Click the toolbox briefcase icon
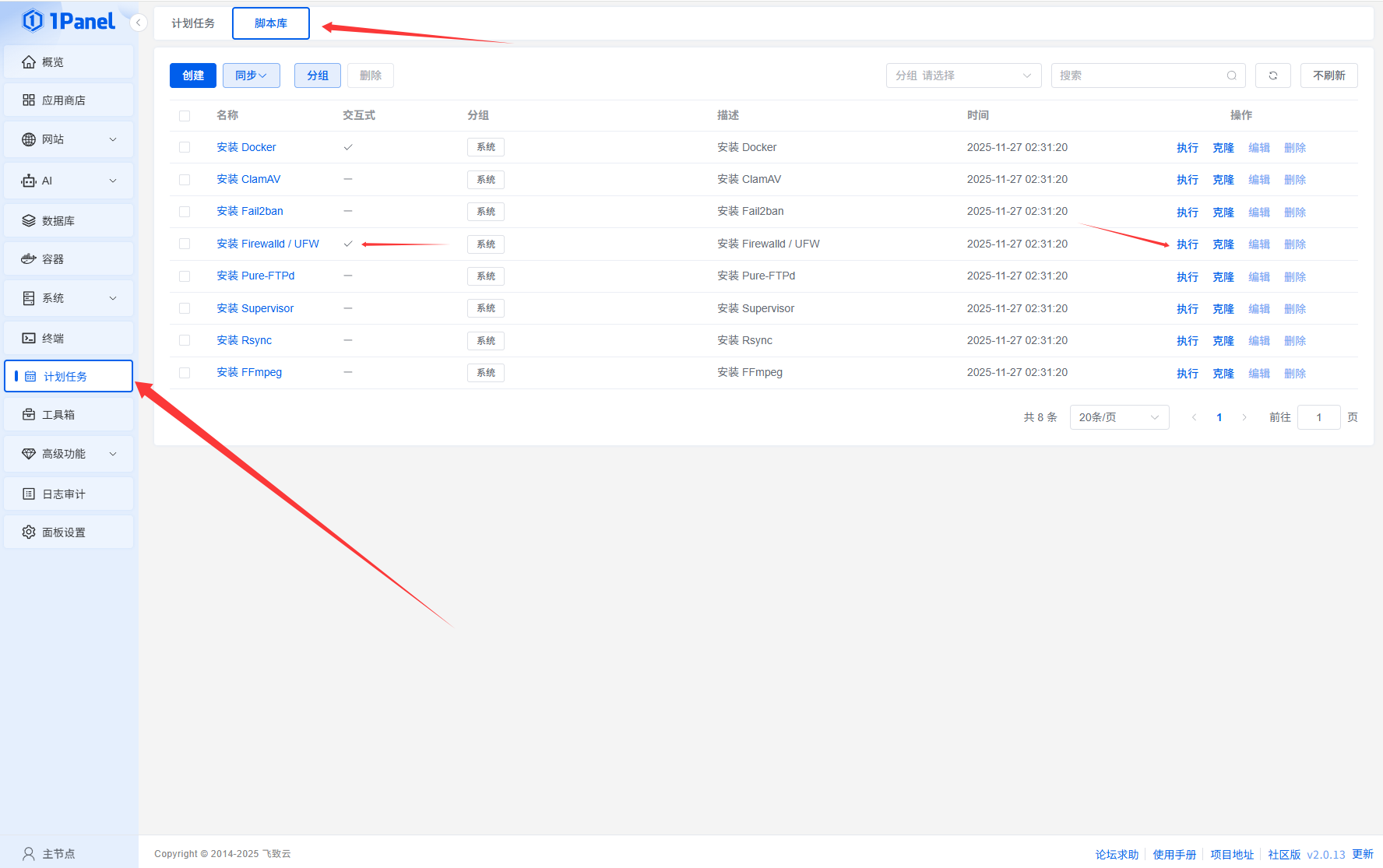 point(29,415)
